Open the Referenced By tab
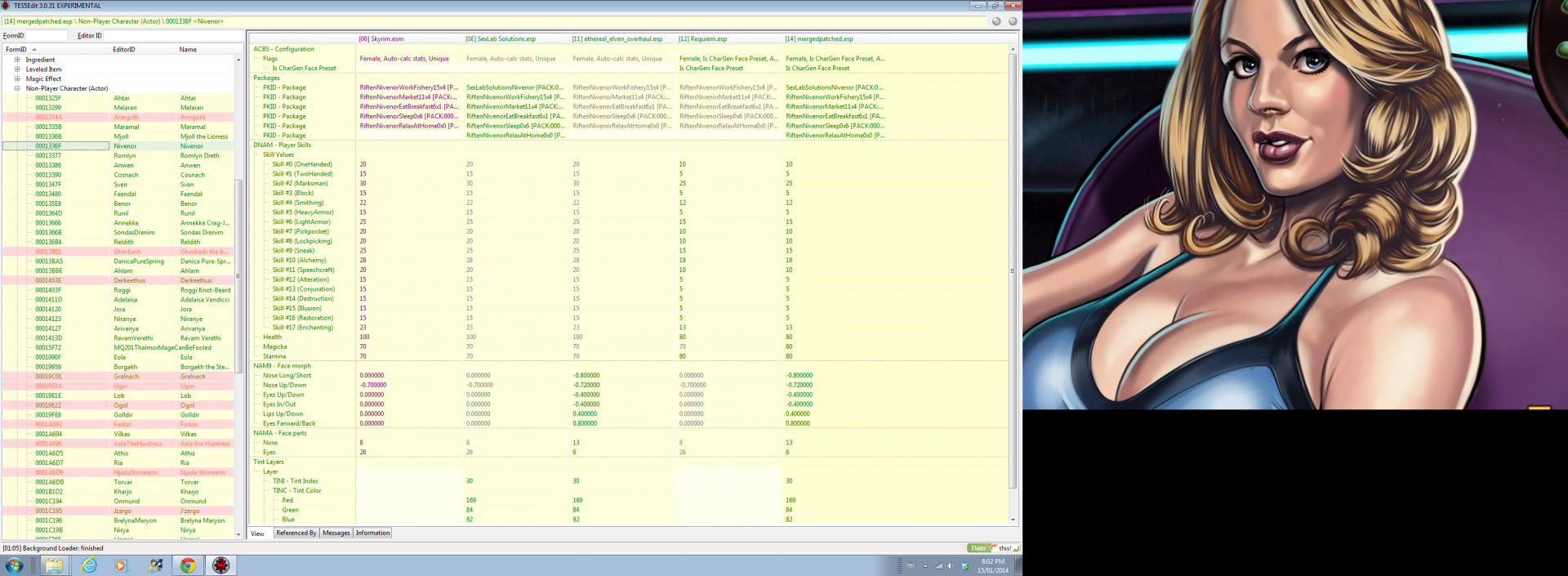The height and width of the screenshot is (576, 1568). click(296, 533)
